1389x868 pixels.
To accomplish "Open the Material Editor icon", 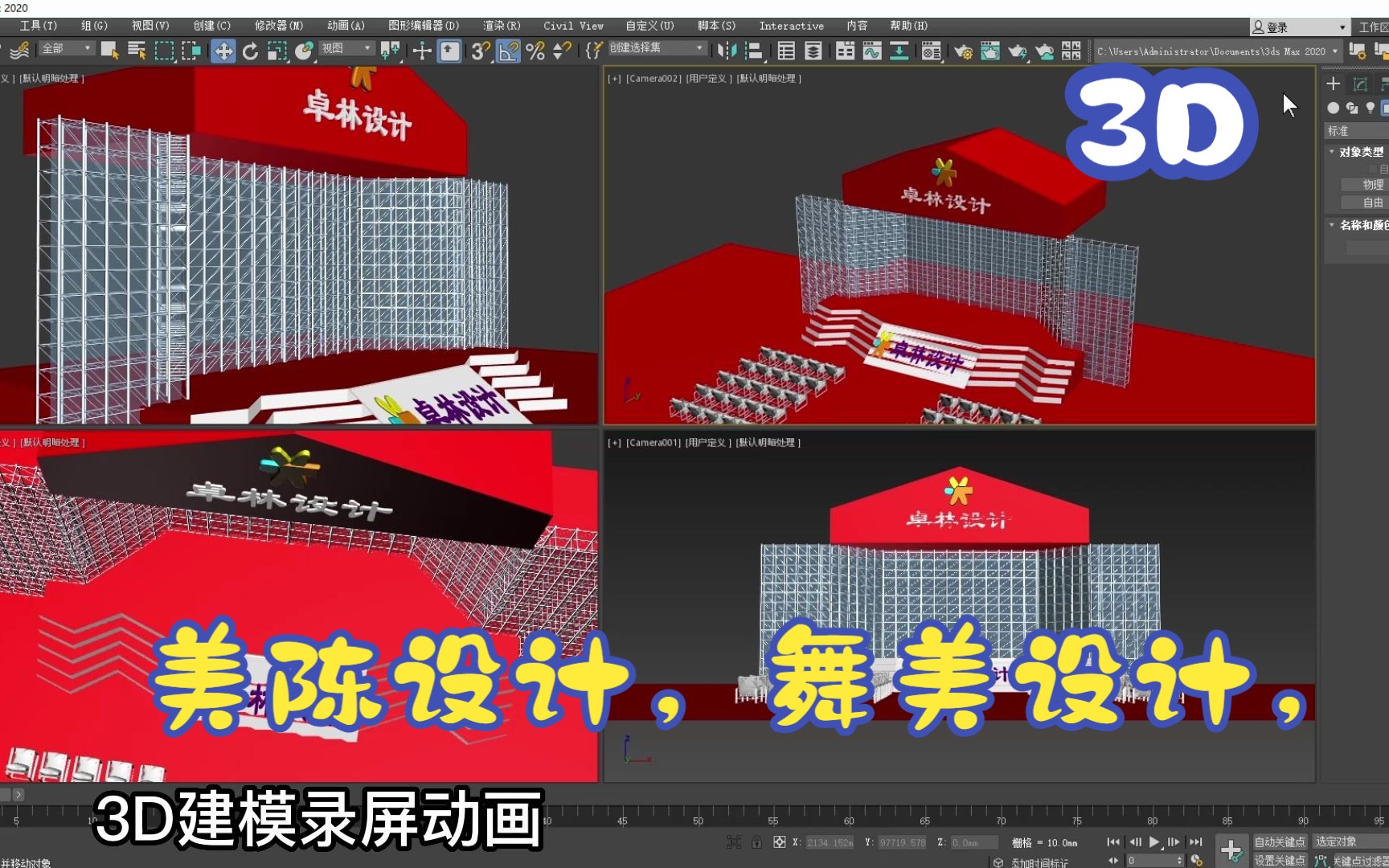I will point(932,51).
